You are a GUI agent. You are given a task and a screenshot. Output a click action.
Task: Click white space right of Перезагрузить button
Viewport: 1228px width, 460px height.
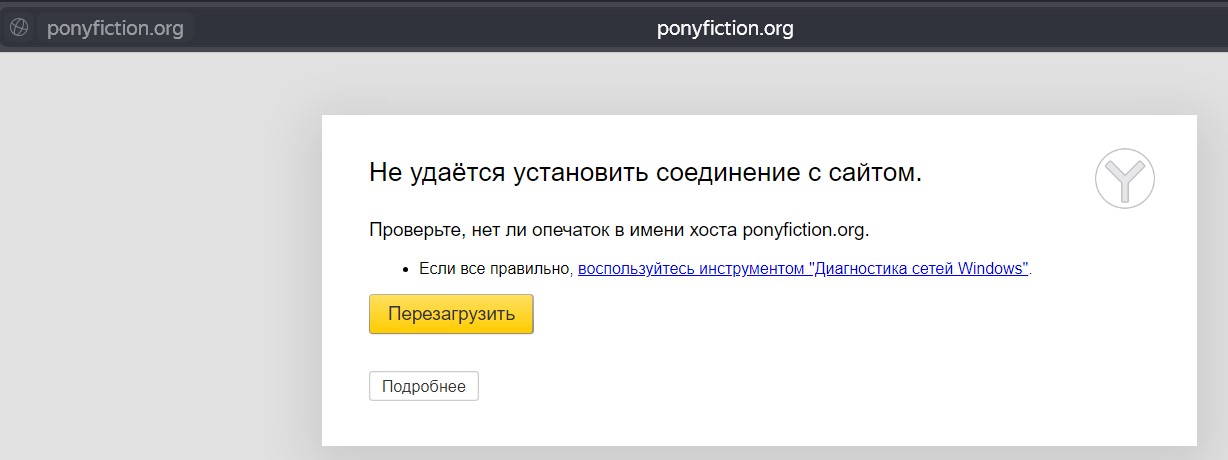[800, 314]
